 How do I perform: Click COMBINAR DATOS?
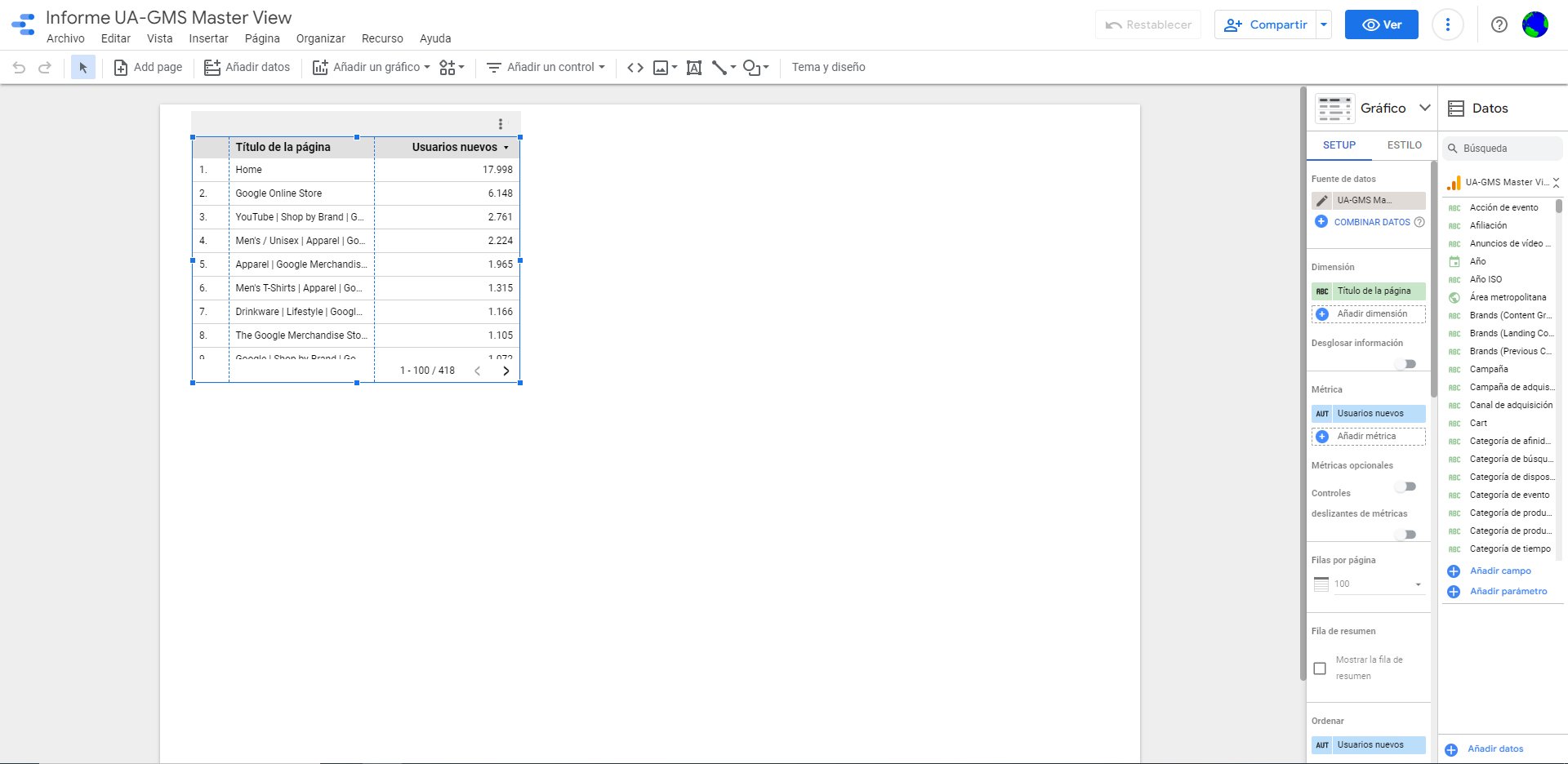(x=1372, y=222)
